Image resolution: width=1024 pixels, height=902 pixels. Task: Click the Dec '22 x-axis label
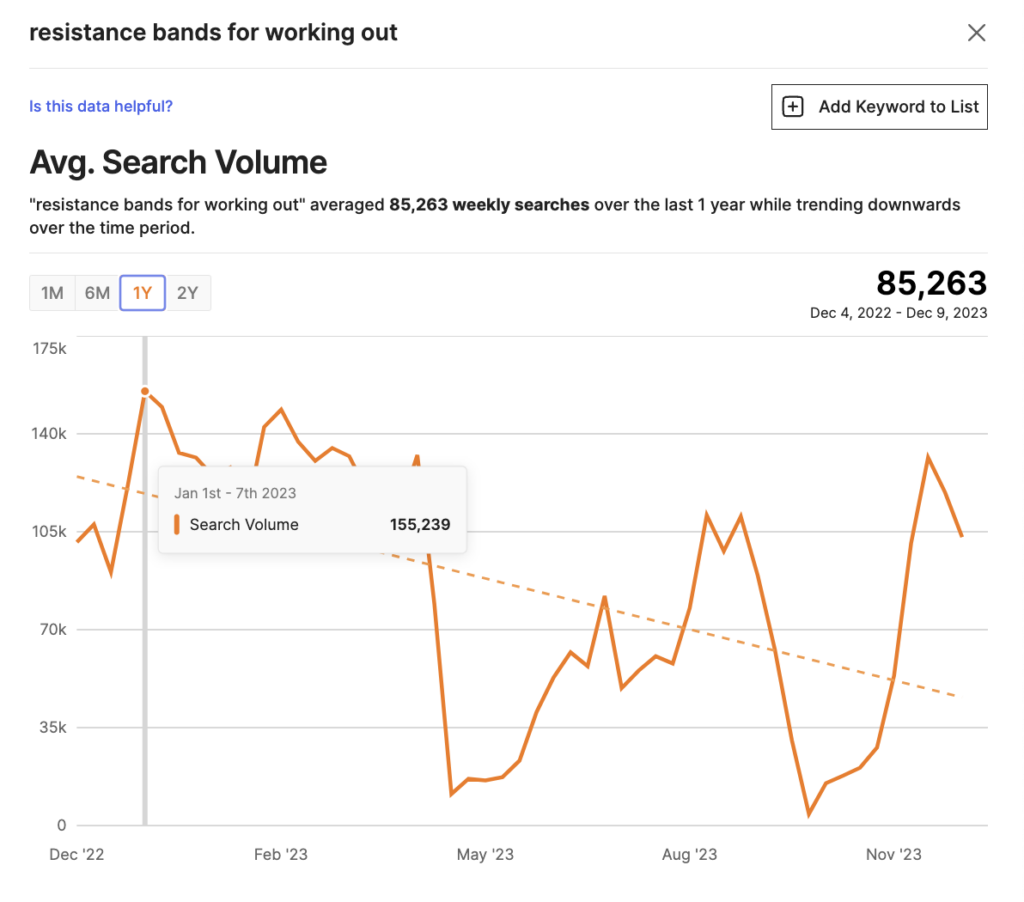pyautogui.click(x=77, y=854)
